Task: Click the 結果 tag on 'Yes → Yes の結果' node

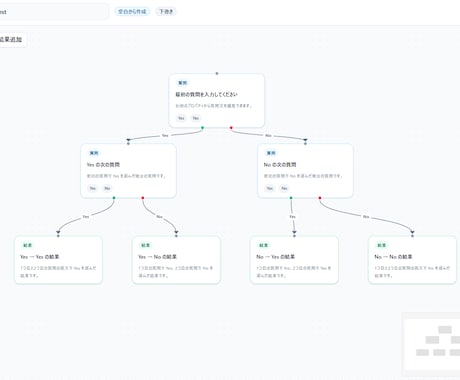Action: (x=27, y=245)
